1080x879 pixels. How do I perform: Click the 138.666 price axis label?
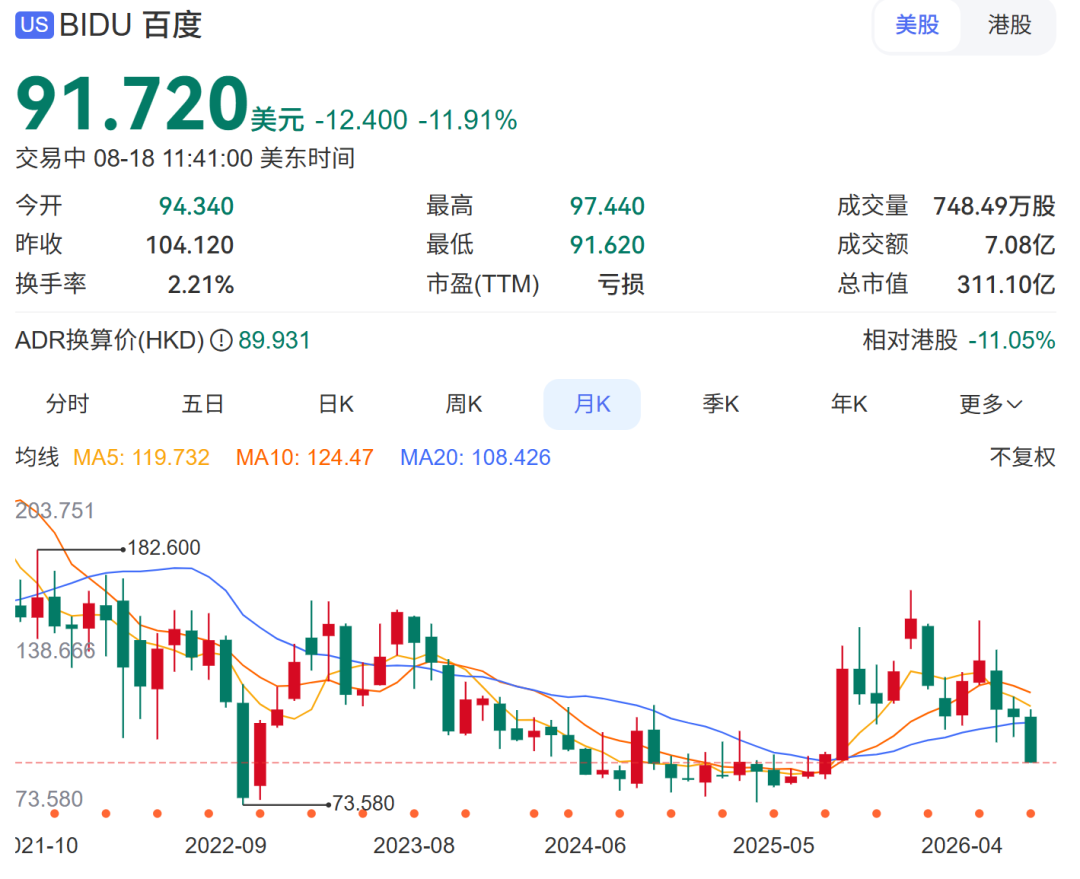(x=55, y=650)
